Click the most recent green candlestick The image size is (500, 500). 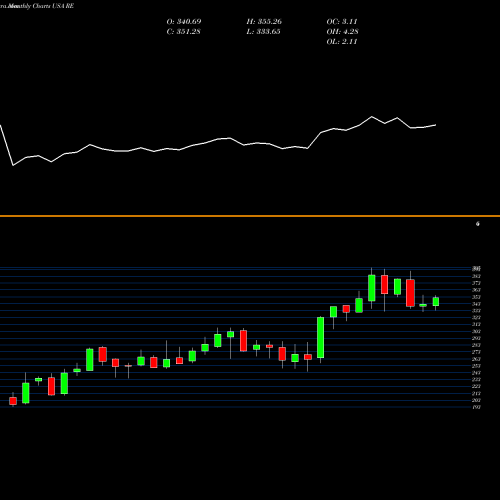point(436,302)
